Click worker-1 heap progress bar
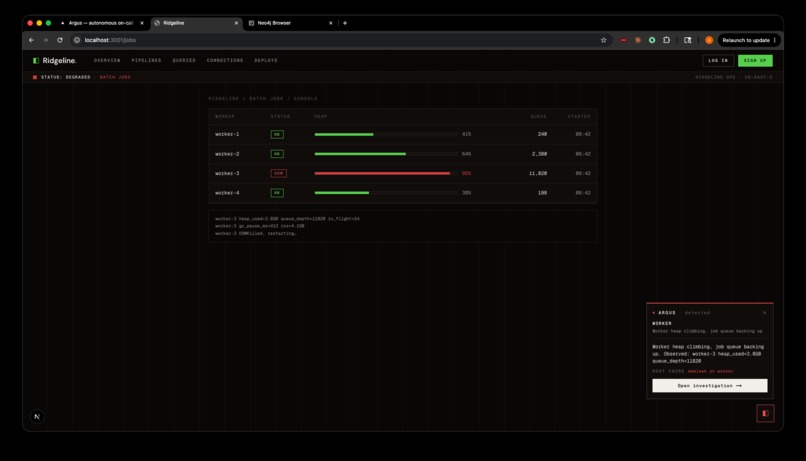This screenshot has width=806, height=461. [x=386, y=134]
